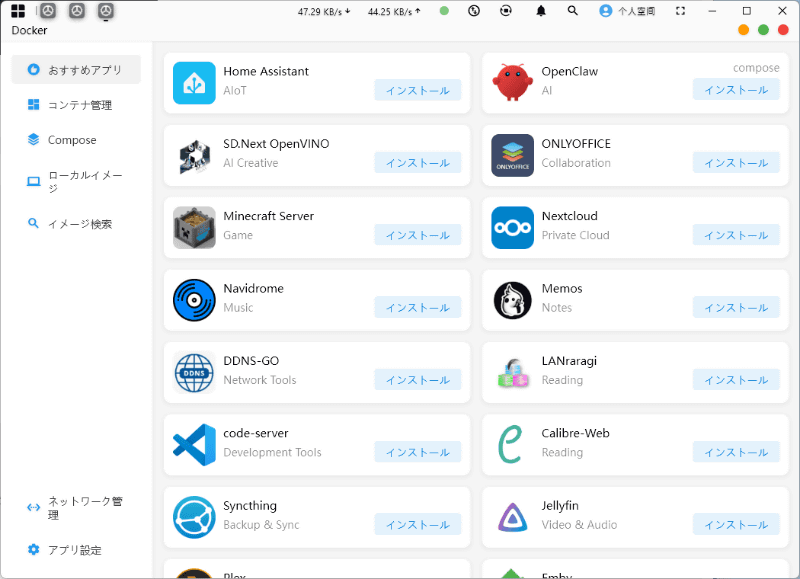
Task: Install Calibre-Web
Action: coord(736,452)
